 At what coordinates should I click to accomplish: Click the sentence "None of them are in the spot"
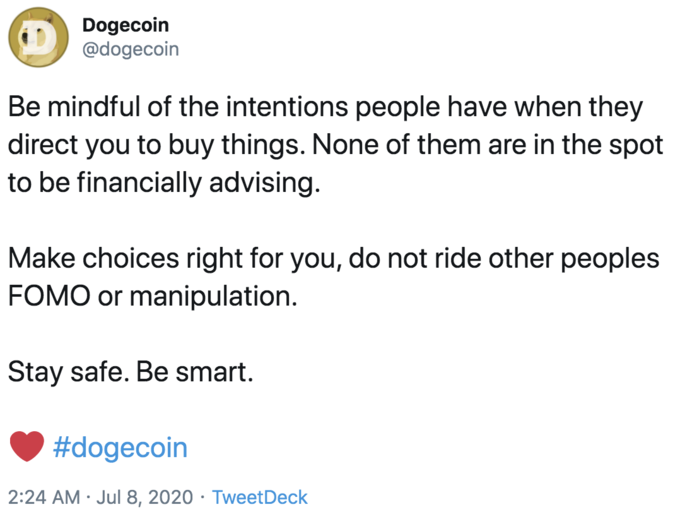point(487,145)
